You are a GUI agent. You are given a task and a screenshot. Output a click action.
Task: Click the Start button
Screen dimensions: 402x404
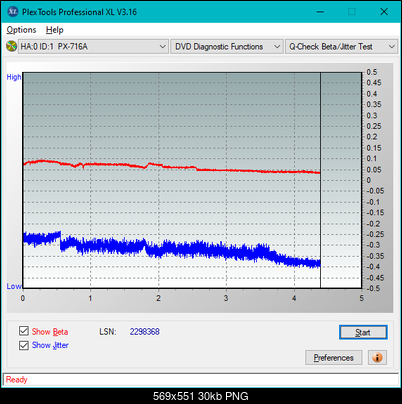pyautogui.click(x=363, y=332)
